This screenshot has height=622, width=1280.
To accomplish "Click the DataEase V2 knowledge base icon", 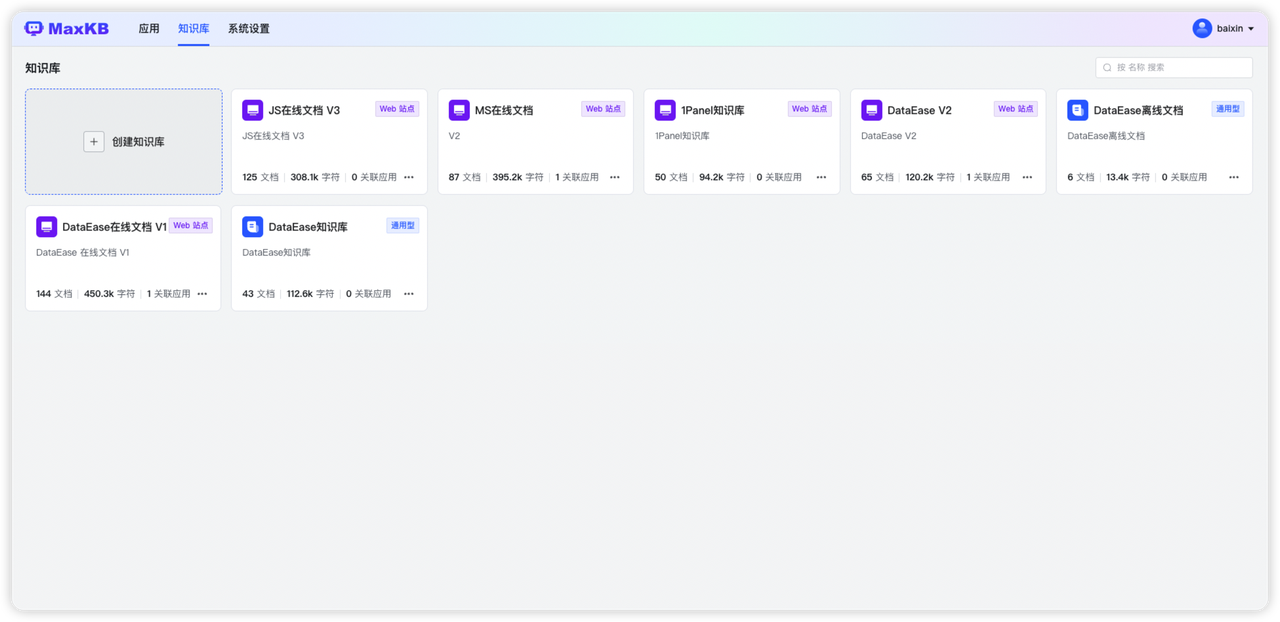I will tap(871, 110).
